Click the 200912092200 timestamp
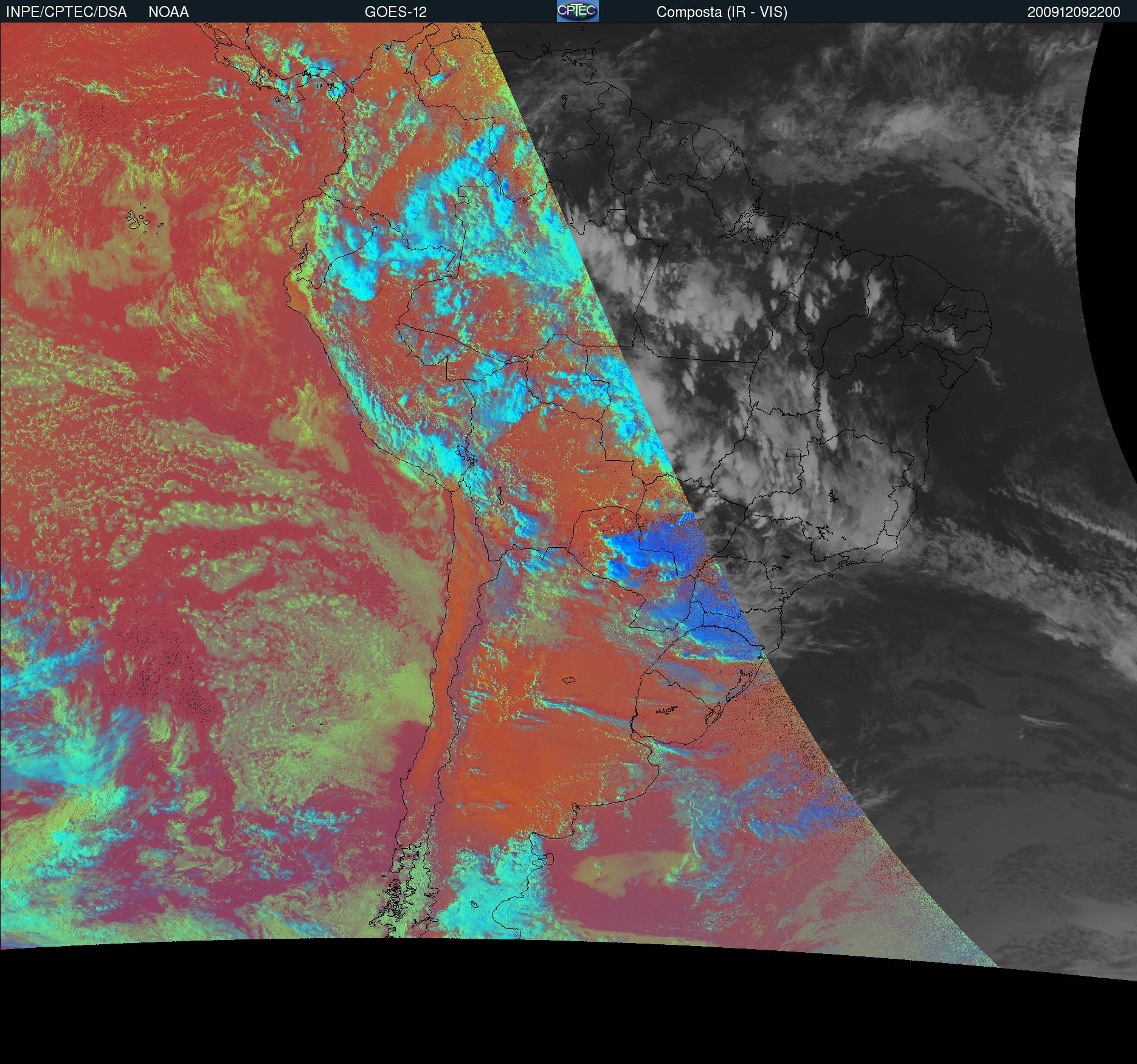1137x1064 pixels. [x=1073, y=12]
